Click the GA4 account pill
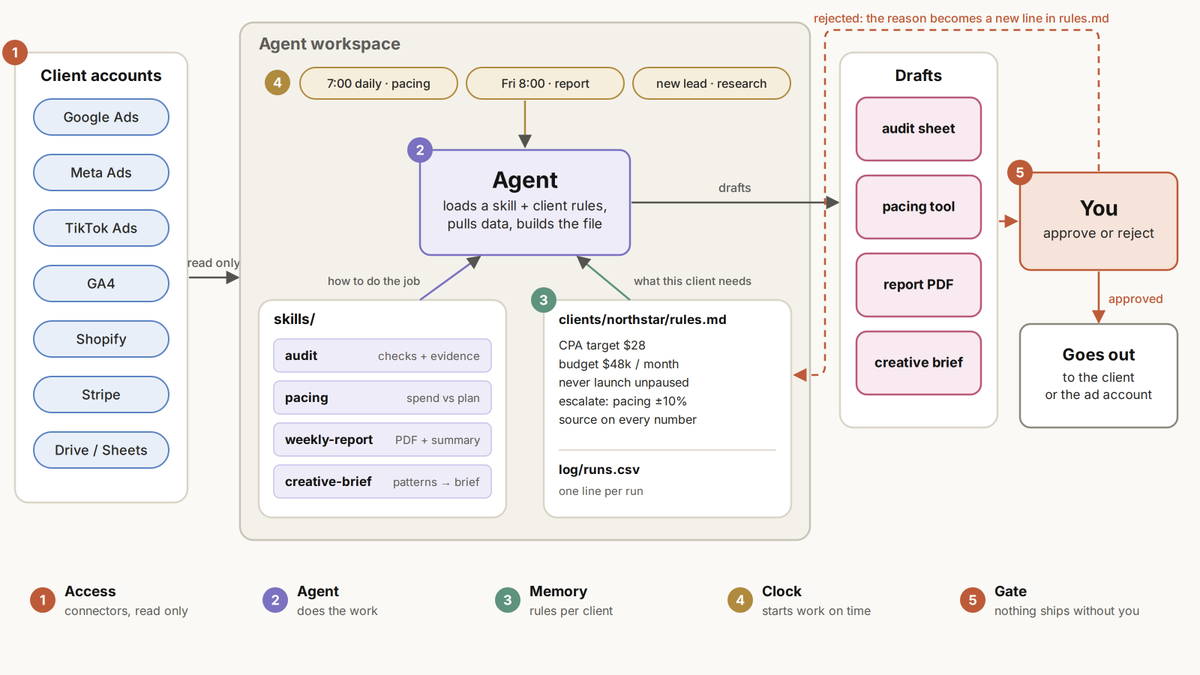The height and width of the screenshot is (675, 1200). [x=101, y=283]
